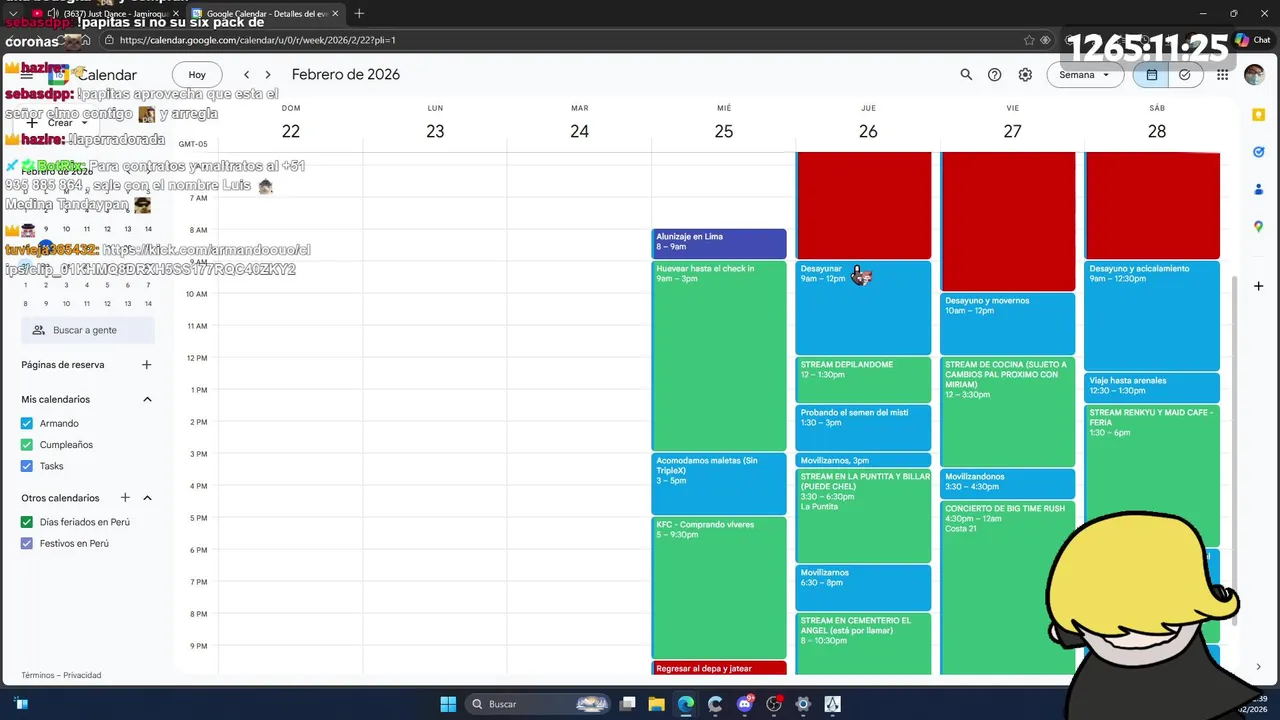Bookmark this page with star icon
This screenshot has height=720, width=1280.
click(x=1029, y=40)
